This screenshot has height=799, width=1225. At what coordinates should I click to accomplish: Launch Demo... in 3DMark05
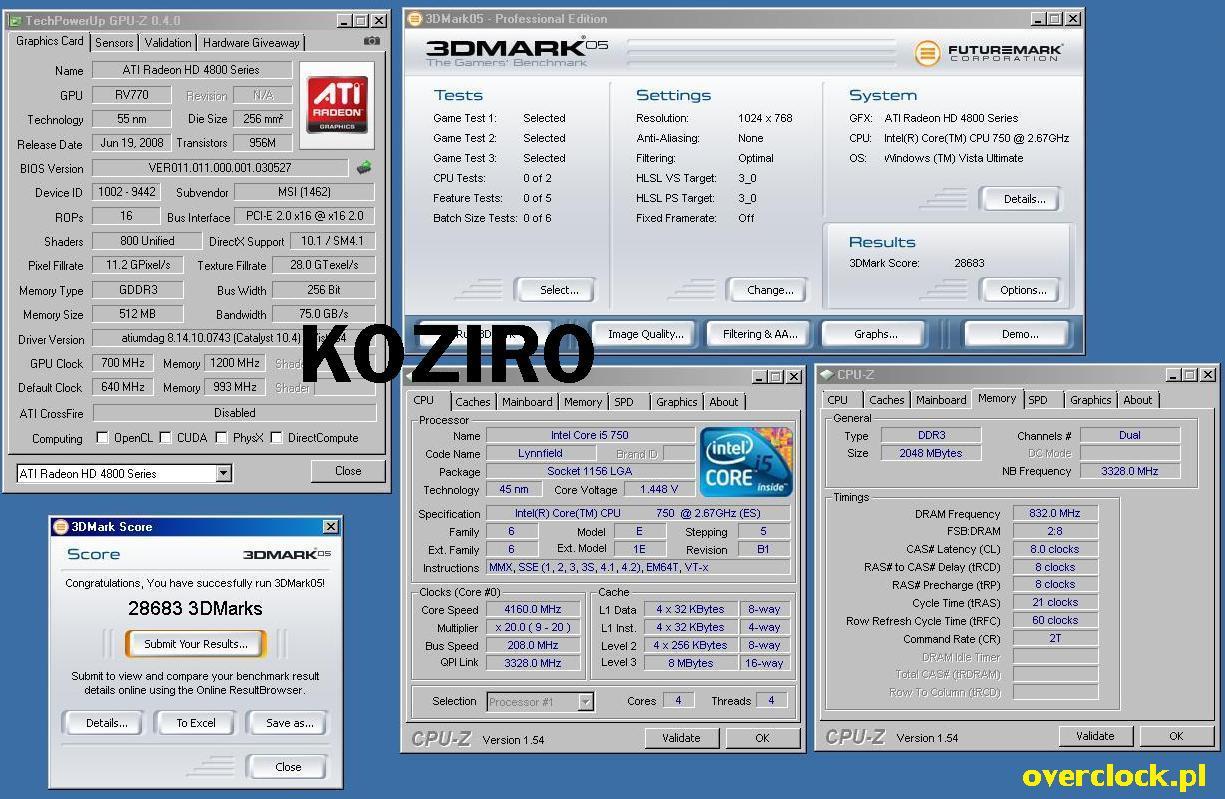(x=1020, y=334)
